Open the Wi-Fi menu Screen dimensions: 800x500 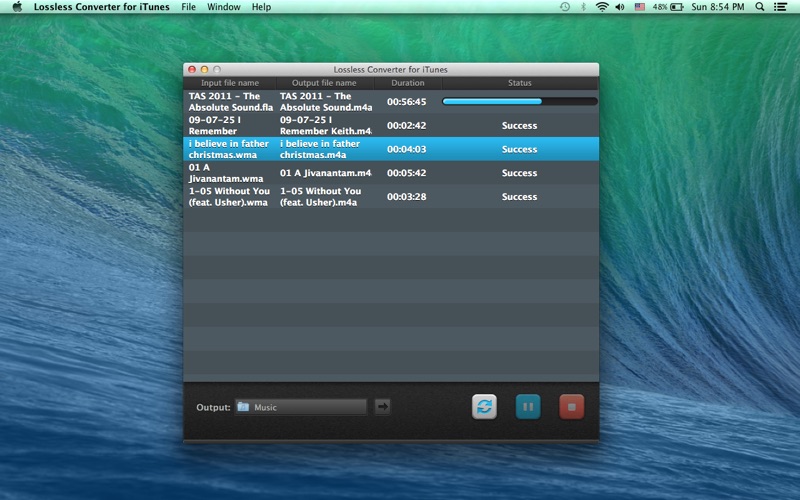(602, 7)
